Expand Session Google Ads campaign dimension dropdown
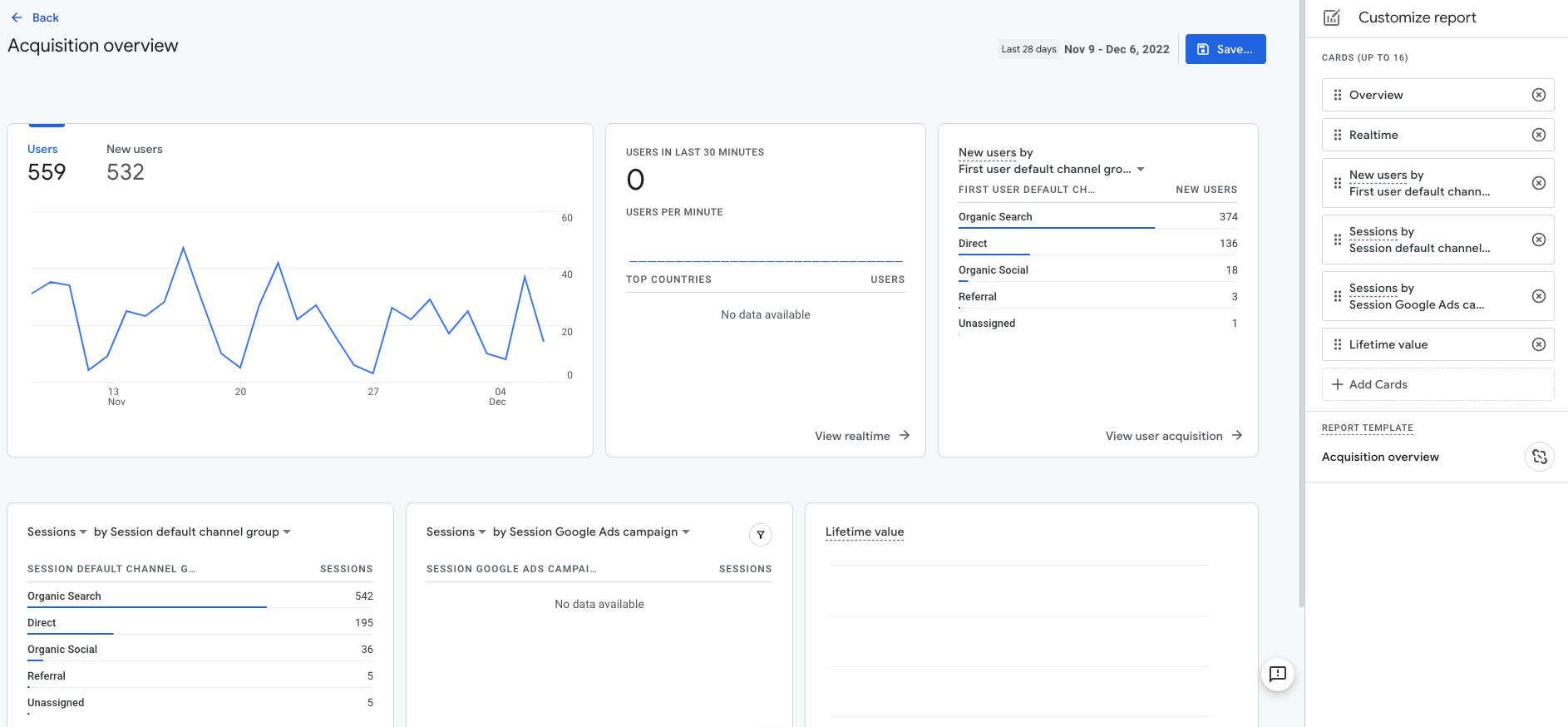Viewport: 1568px width, 727px height. point(686,532)
